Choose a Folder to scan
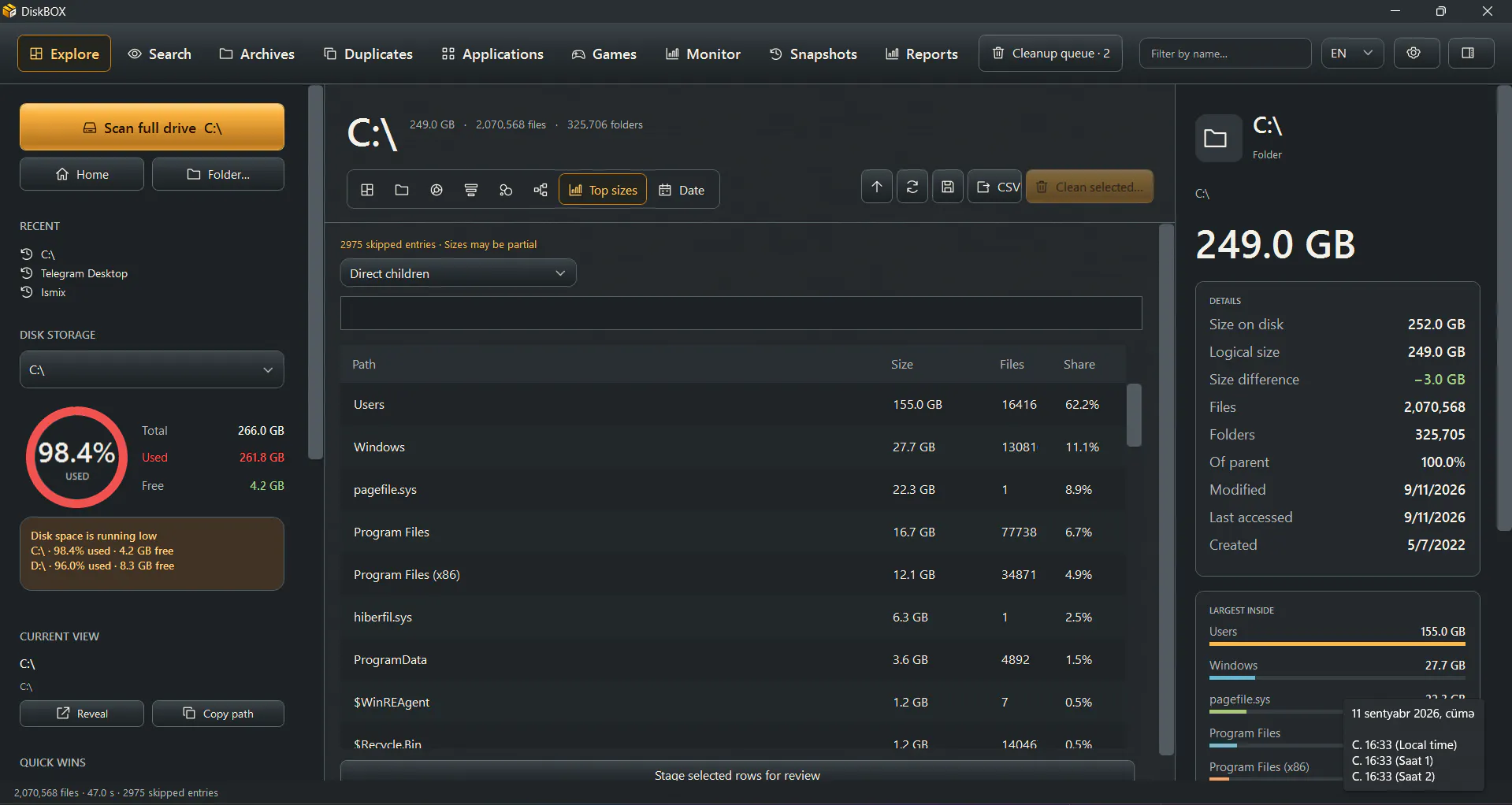Image resolution: width=1512 pixels, height=805 pixels. (218, 174)
